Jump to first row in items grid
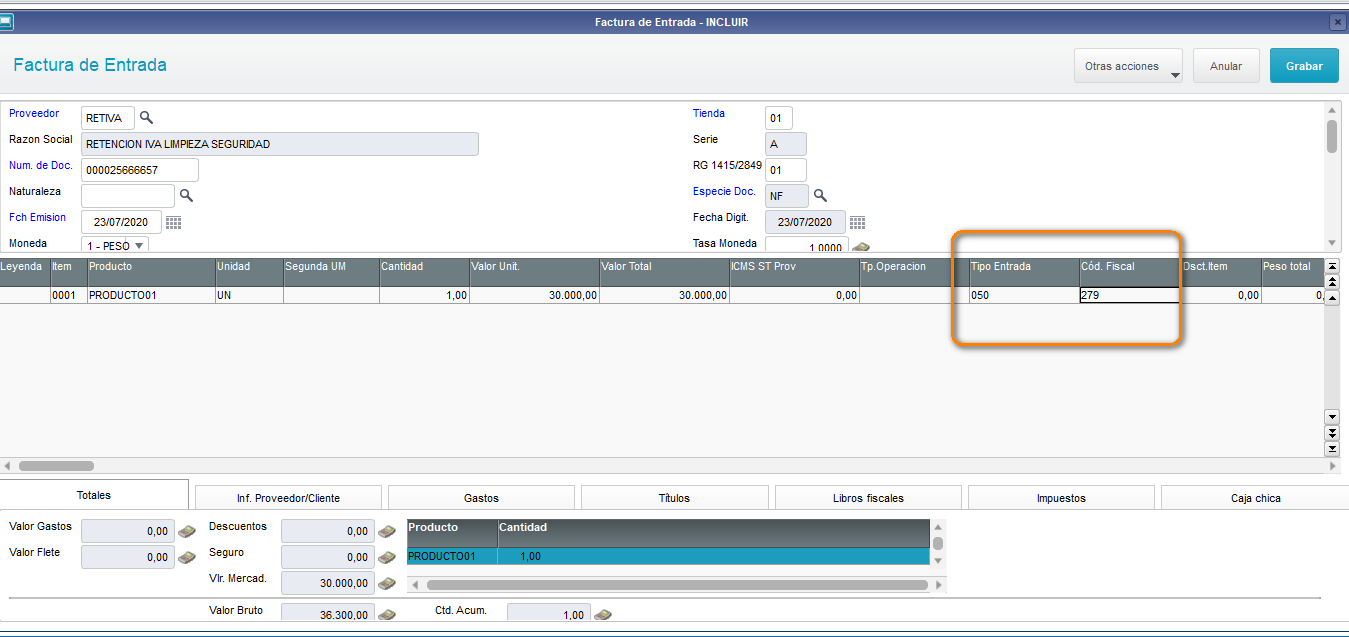Screen dimensions: 1349x637 (1332, 266)
